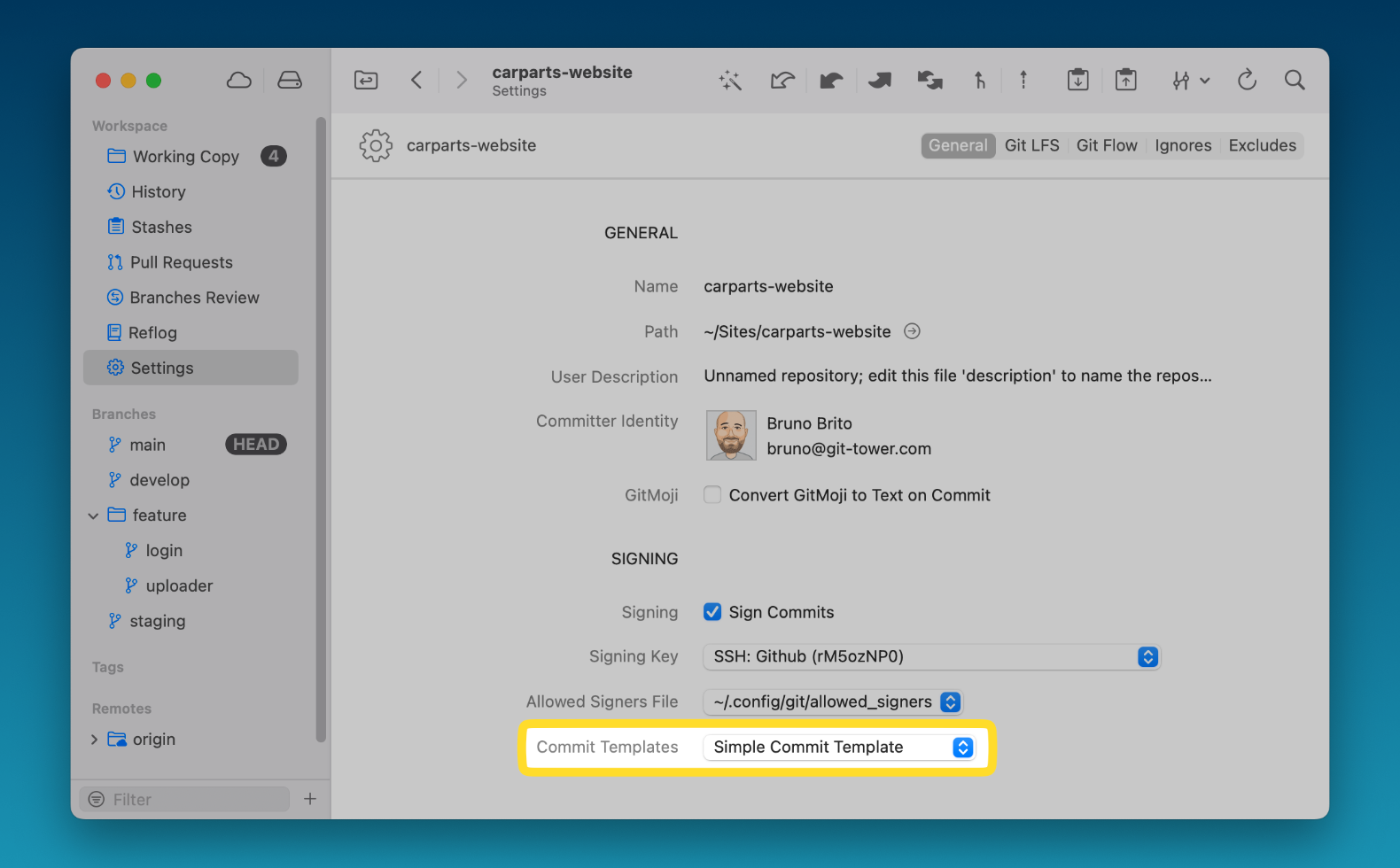Click the cloud services icon

point(238,81)
